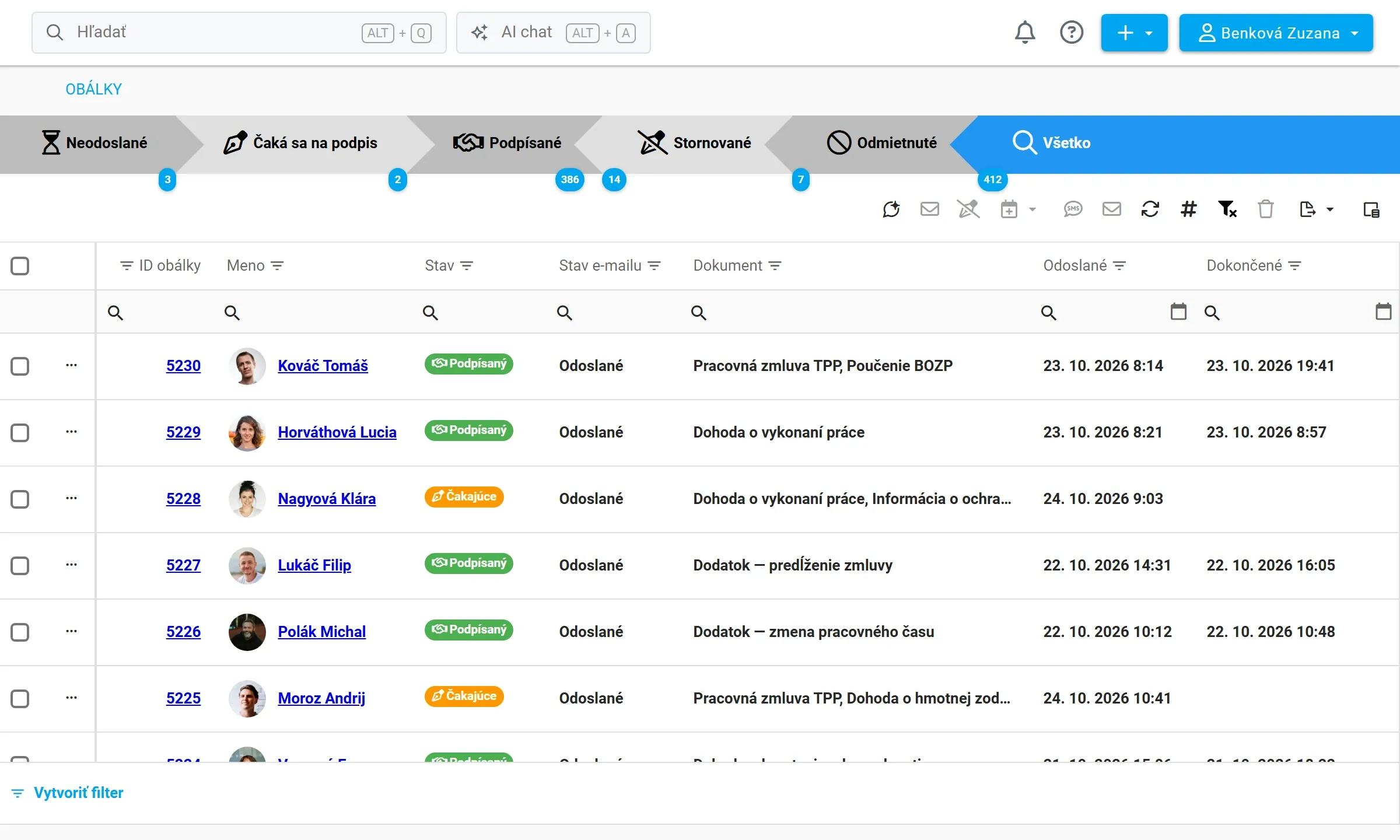Open Odoslané date calendar picker
This screenshot has height=840, width=1400.
click(1178, 311)
